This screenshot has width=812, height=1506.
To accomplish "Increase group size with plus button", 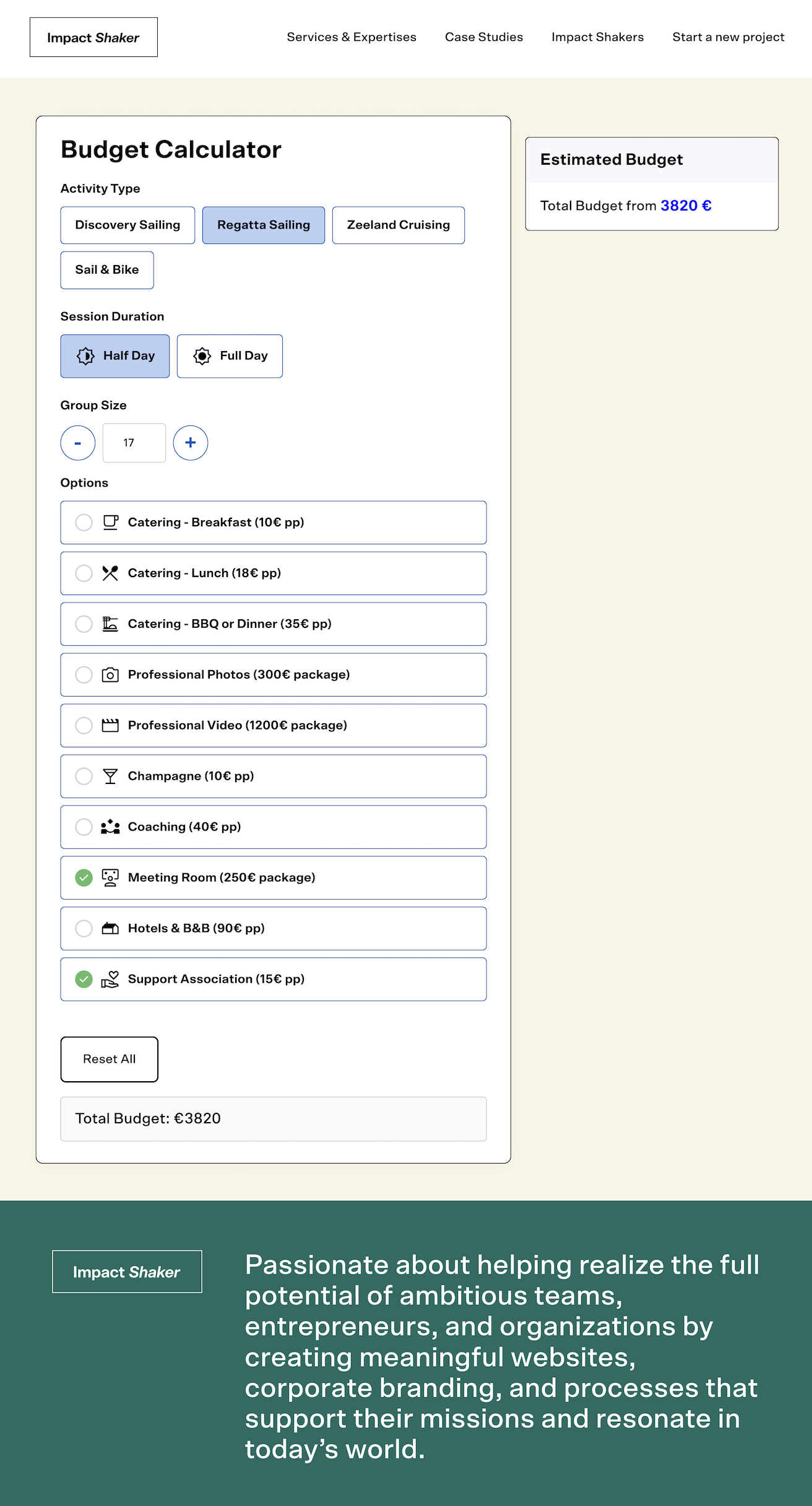I will (x=191, y=443).
